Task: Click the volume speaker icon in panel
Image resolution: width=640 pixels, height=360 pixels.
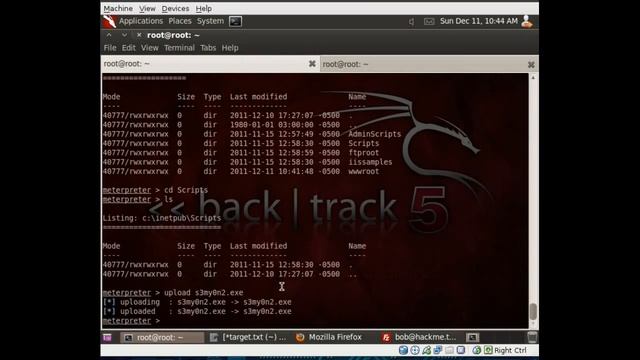Action: pos(411,22)
